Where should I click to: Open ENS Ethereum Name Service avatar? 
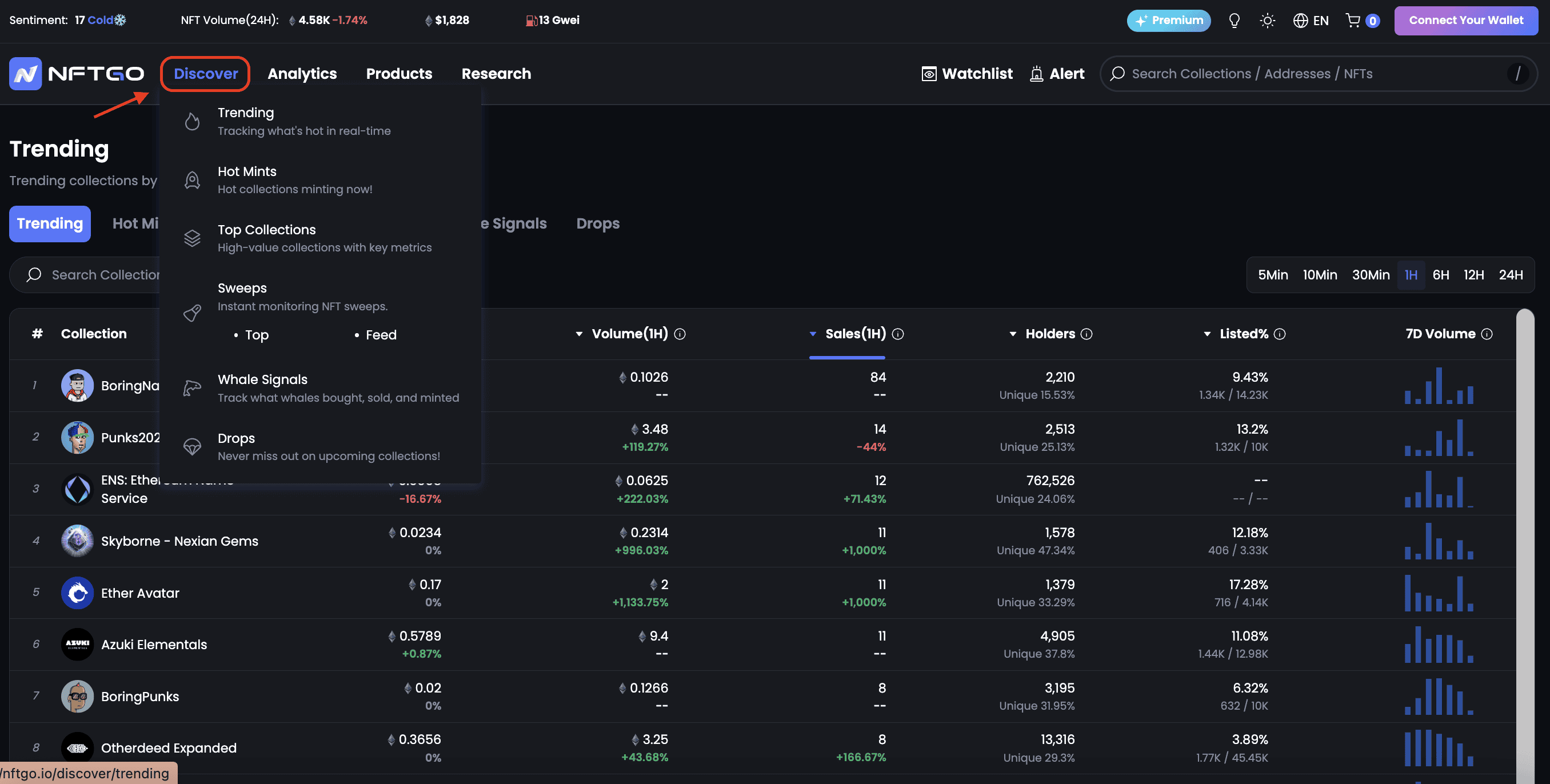pos(77,489)
